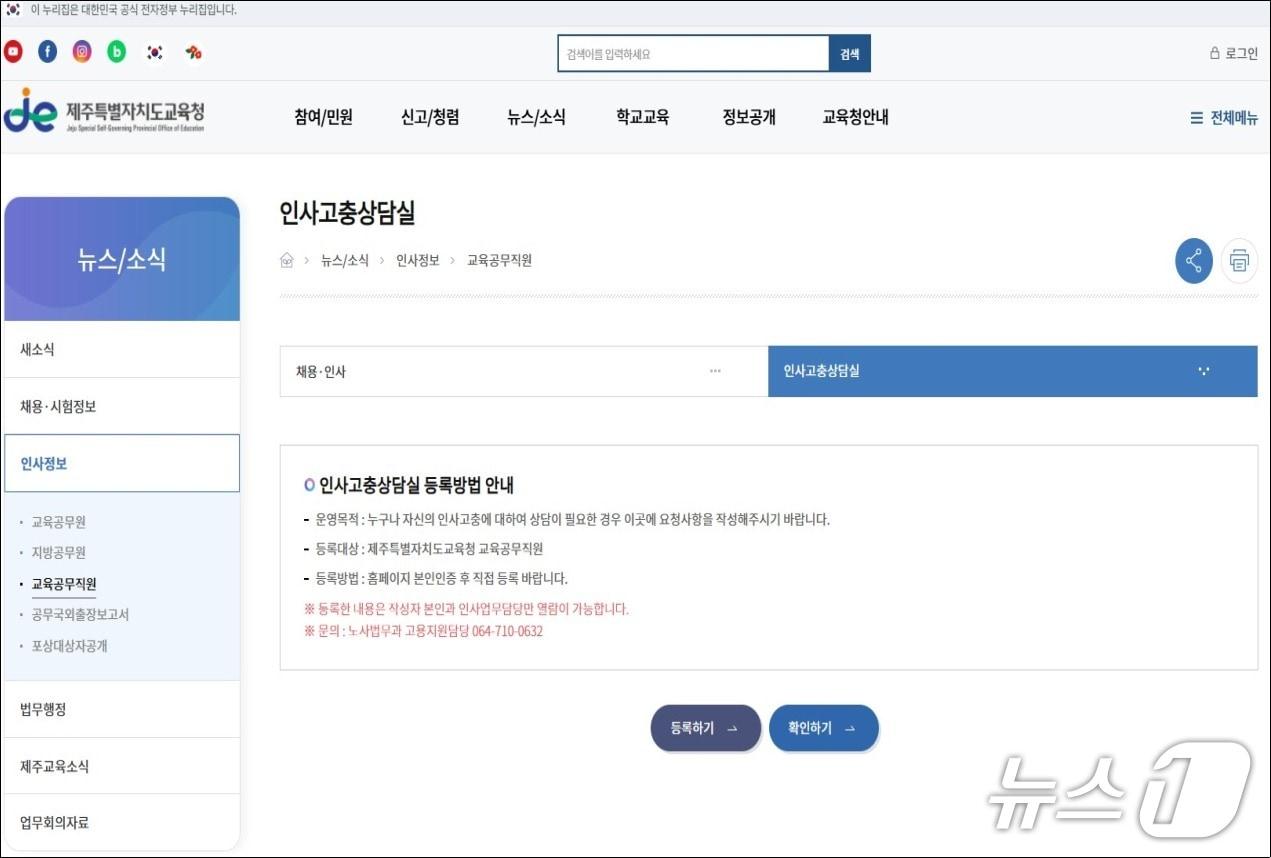Screen dimensions: 1271x858
Task: Click the print icon
Action: coord(1240,259)
